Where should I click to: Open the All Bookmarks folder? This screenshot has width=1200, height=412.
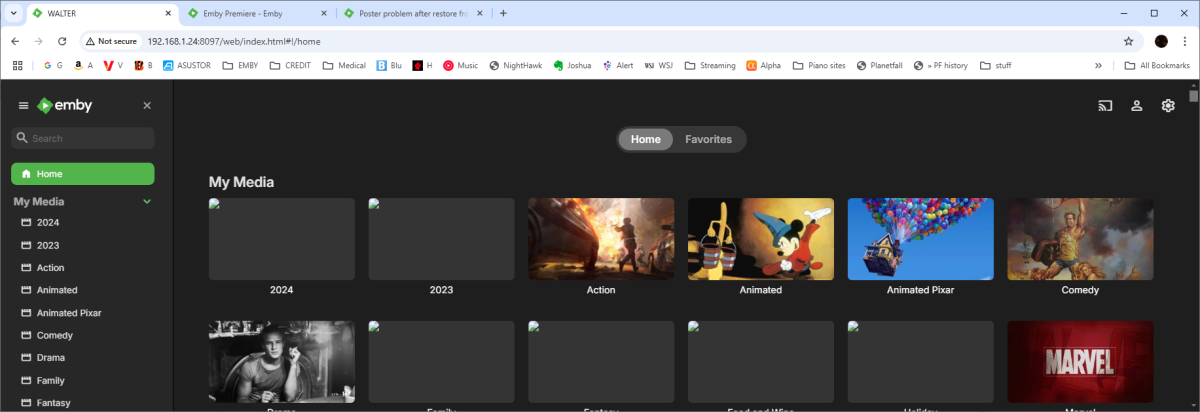pyautogui.click(x=1157, y=65)
